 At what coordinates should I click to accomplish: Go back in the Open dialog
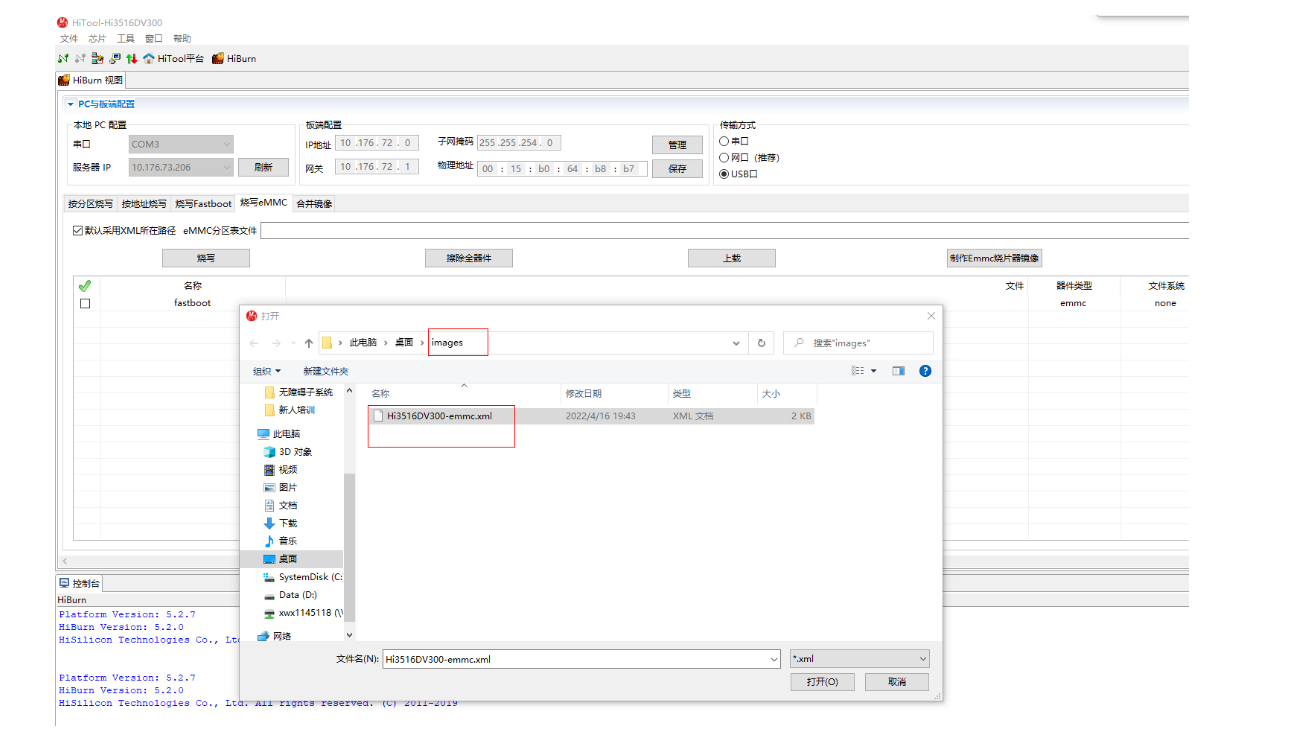coord(255,343)
